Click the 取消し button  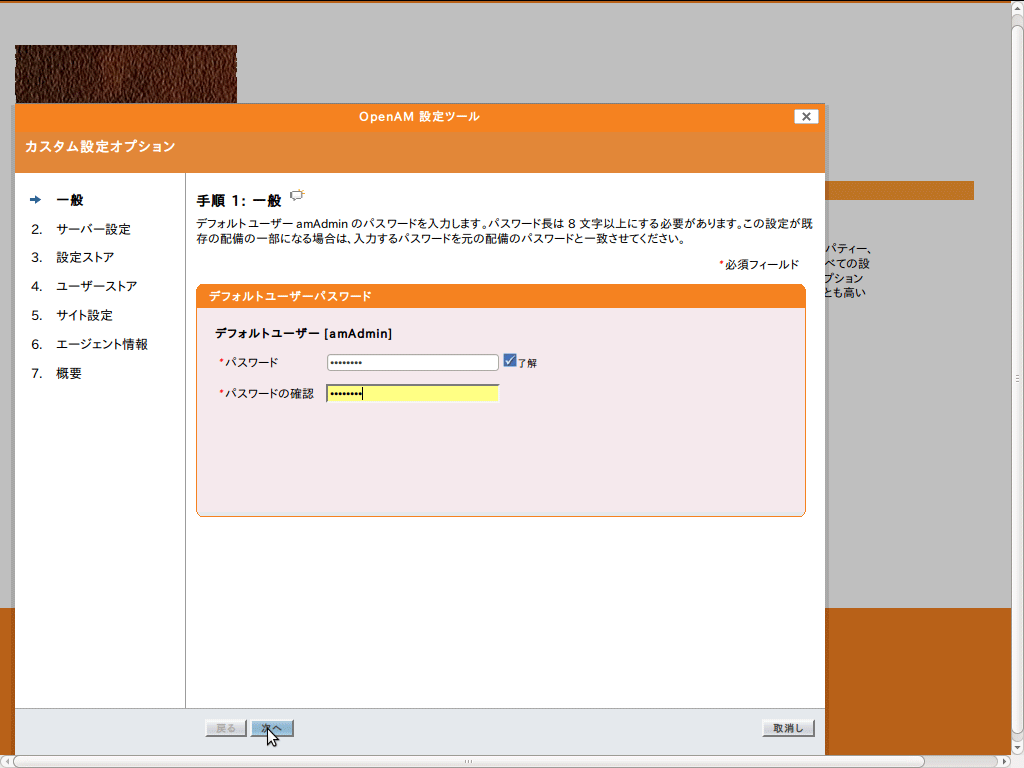pyautogui.click(x=788, y=728)
